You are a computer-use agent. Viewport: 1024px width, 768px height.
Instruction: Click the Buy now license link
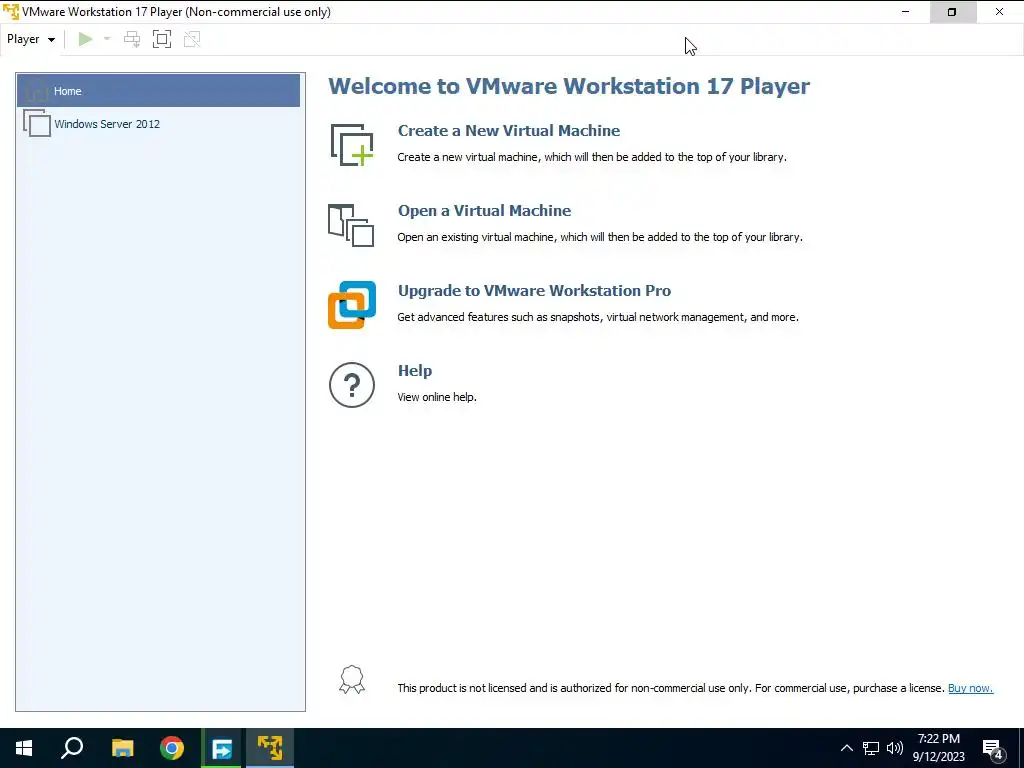coord(970,688)
